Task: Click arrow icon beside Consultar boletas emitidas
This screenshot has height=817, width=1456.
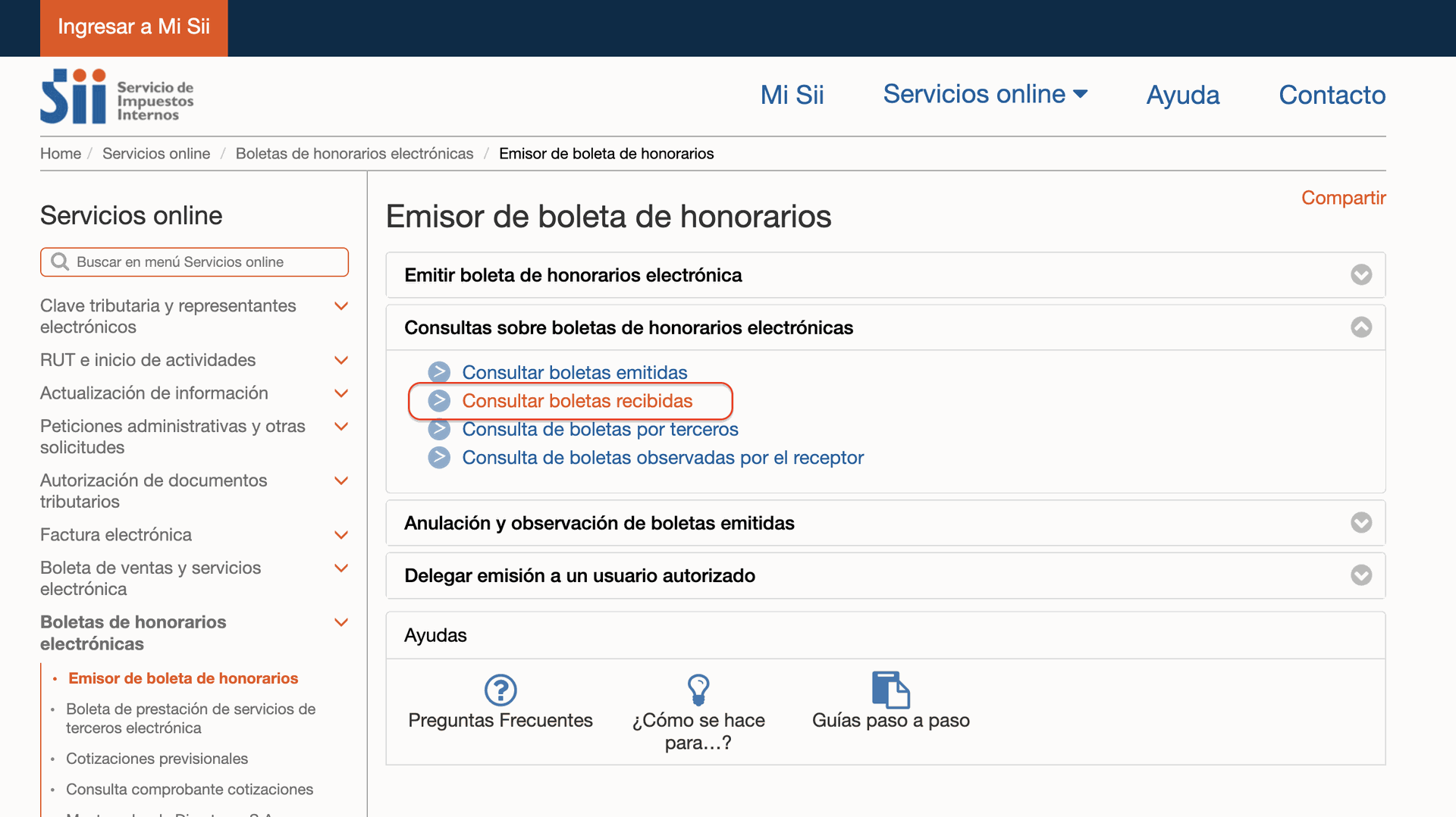Action: coord(439,372)
